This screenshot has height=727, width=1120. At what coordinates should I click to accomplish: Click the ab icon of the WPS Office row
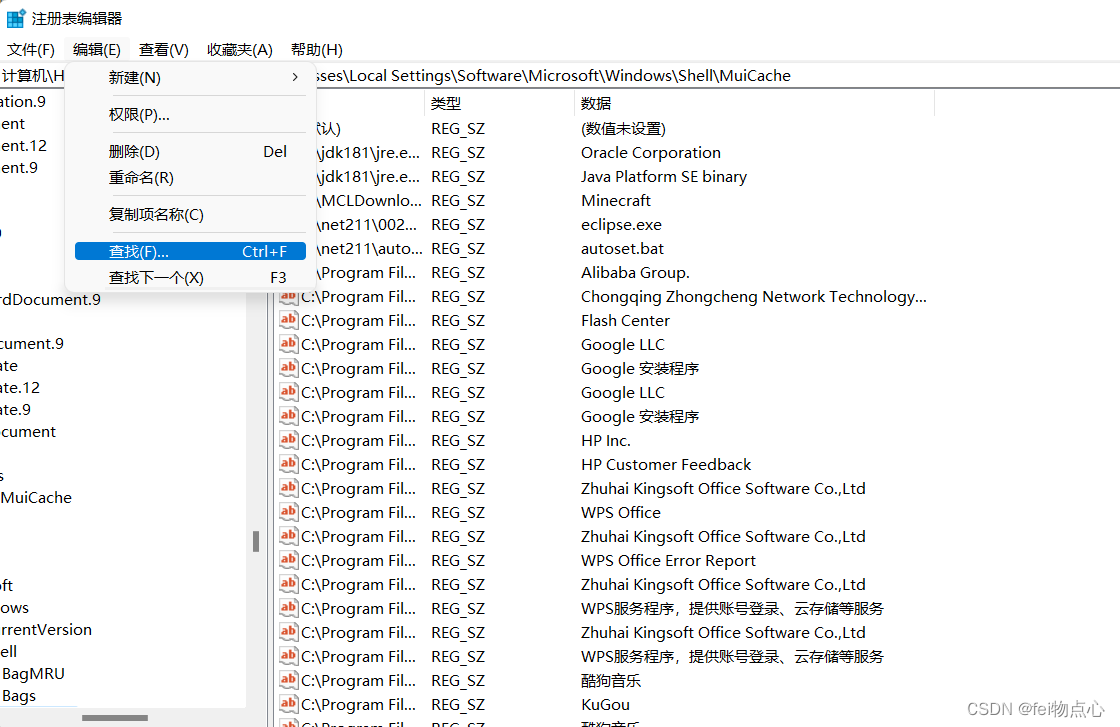click(289, 512)
